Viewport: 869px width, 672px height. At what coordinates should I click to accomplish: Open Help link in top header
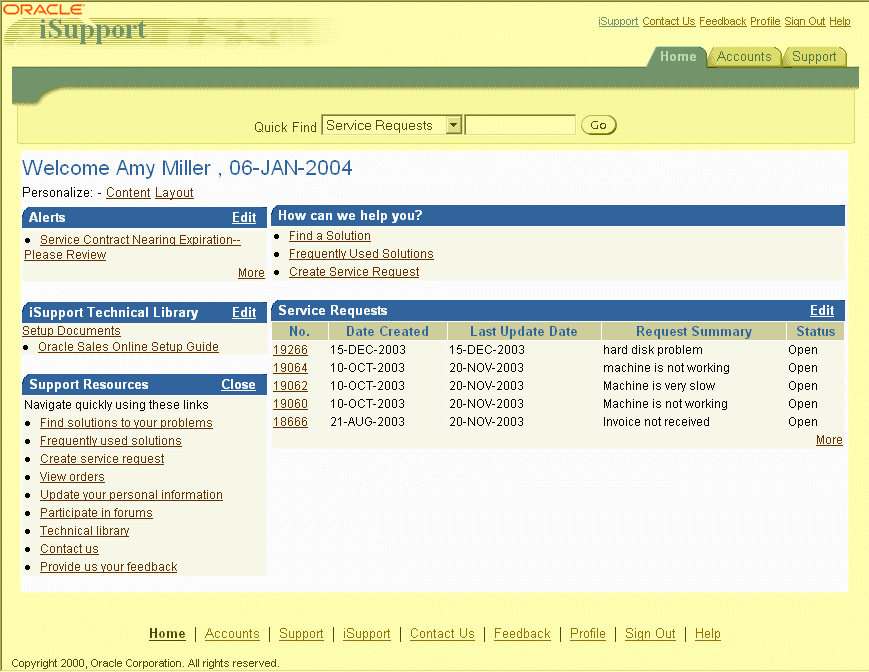pos(840,21)
